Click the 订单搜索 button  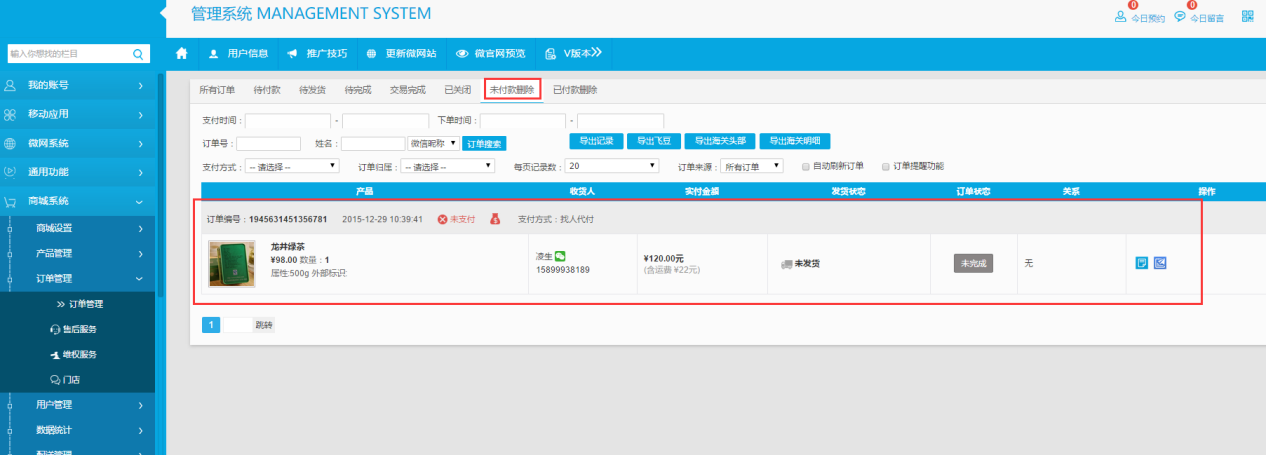coord(483,144)
